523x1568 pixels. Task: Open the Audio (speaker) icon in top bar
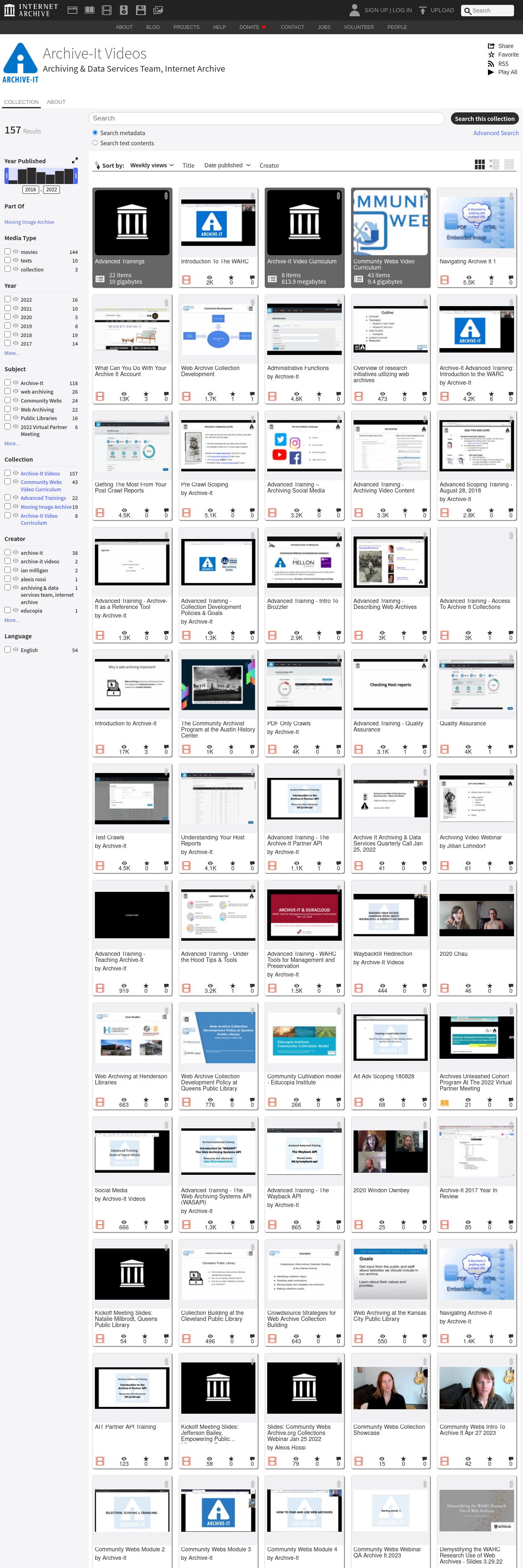click(x=123, y=10)
